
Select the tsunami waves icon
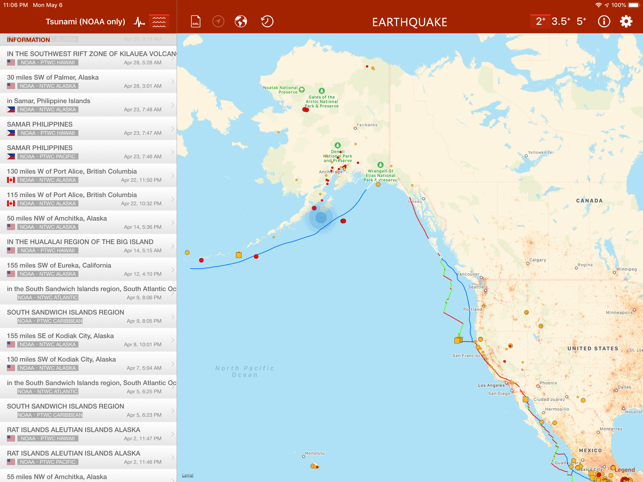coord(159,22)
